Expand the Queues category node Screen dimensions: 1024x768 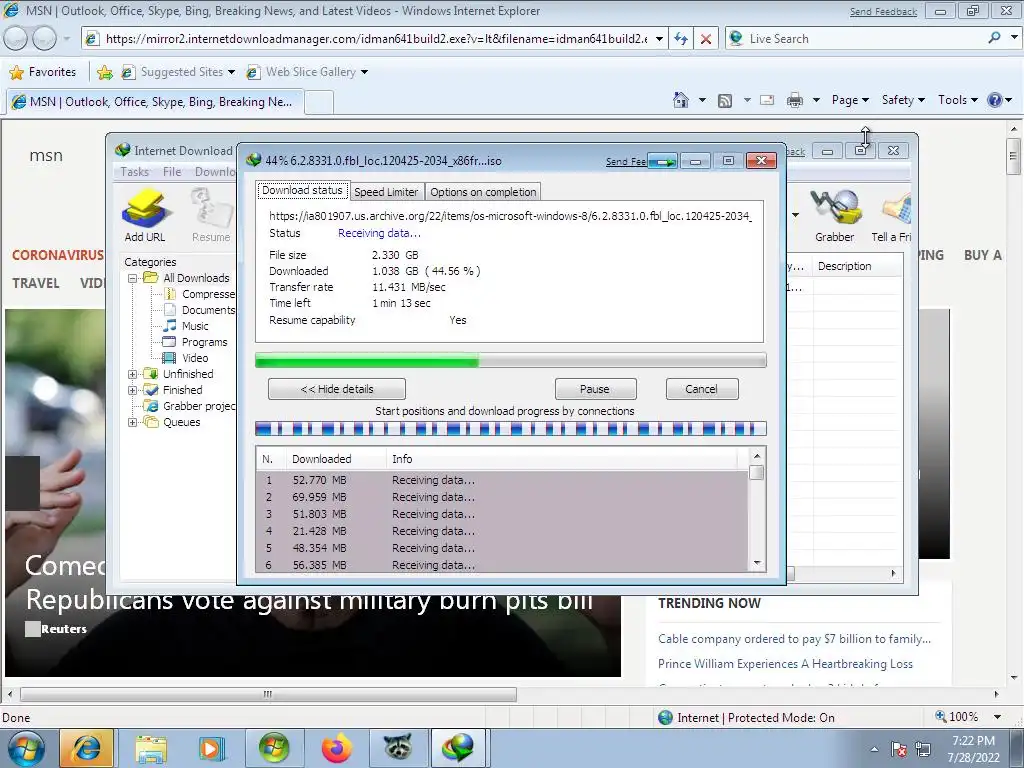133,422
